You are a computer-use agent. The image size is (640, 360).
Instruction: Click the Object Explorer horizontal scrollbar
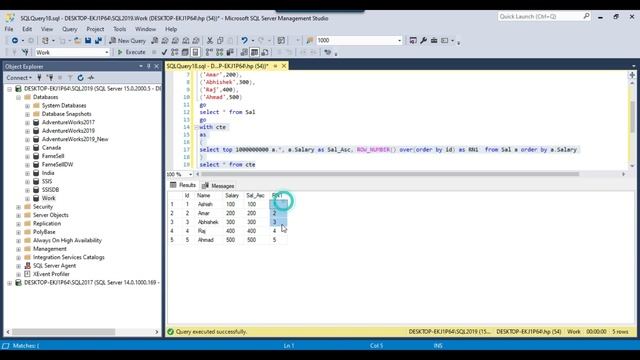coord(64,332)
